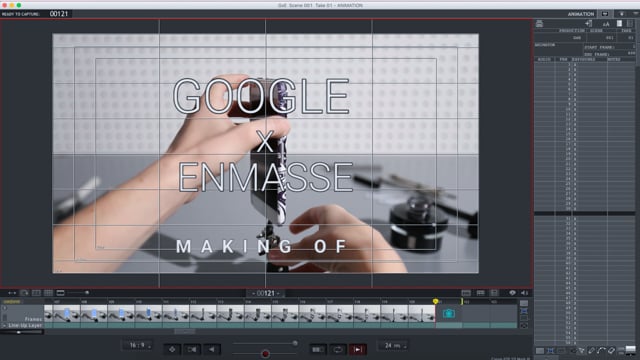The height and width of the screenshot is (360, 640).
Task: Click the SCENE header in X-sheet
Action: click(596, 31)
